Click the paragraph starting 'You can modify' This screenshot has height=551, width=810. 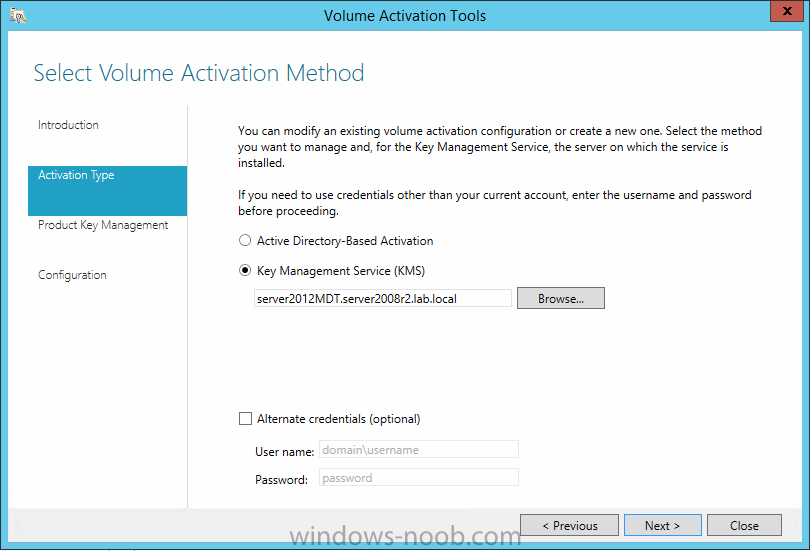tap(500, 147)
